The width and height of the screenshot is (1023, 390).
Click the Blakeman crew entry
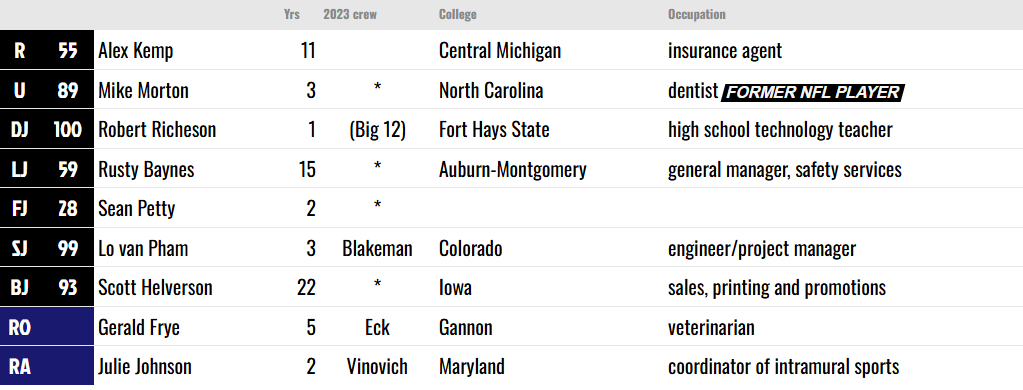coord(377,248)
